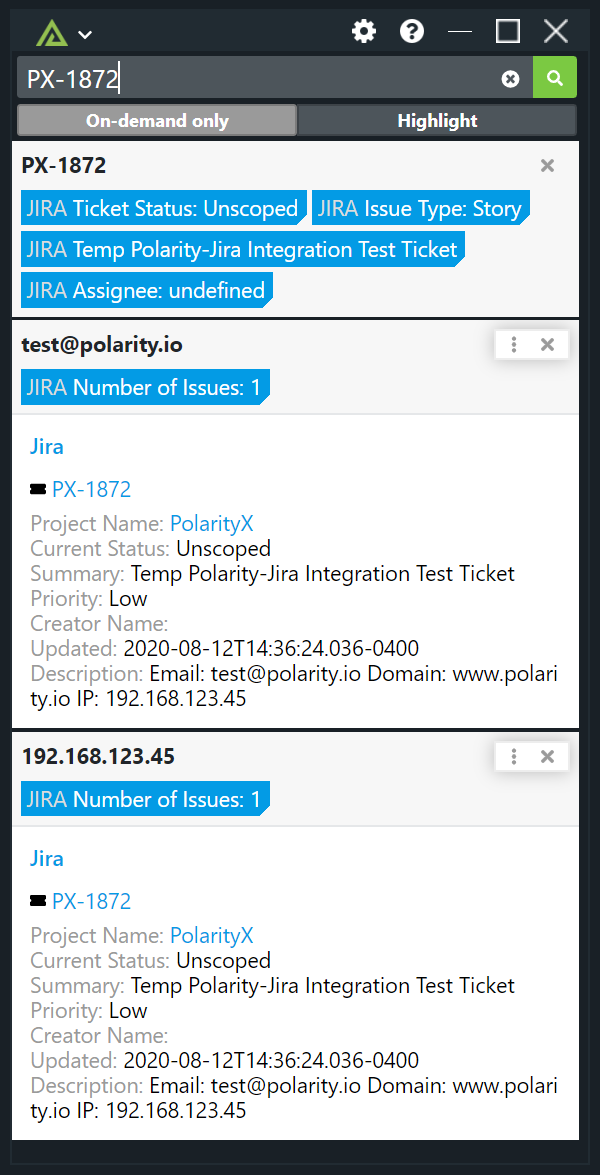Close the test@polarity.io result card

click(548, 345)
